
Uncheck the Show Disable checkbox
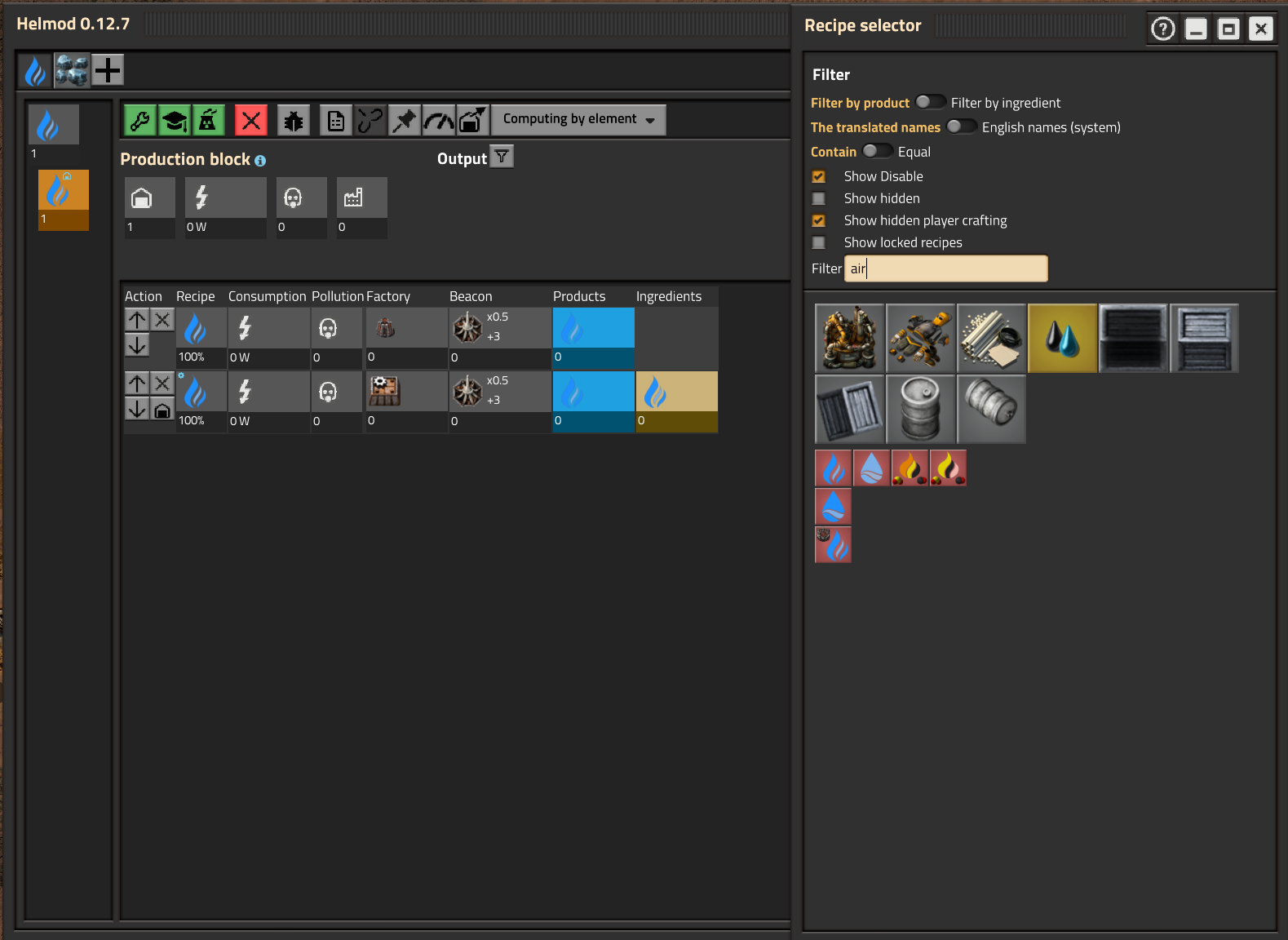point(819,176)
